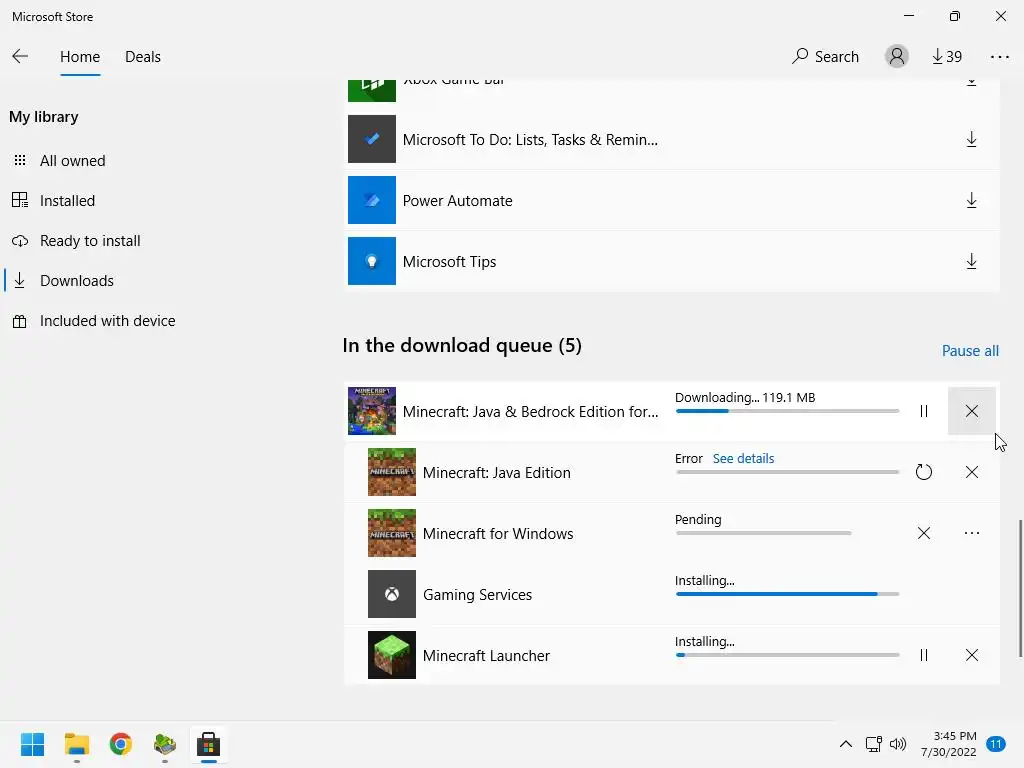The image size is (1024, 768).
Task: Open Search in the store
Action: point(825,57)
